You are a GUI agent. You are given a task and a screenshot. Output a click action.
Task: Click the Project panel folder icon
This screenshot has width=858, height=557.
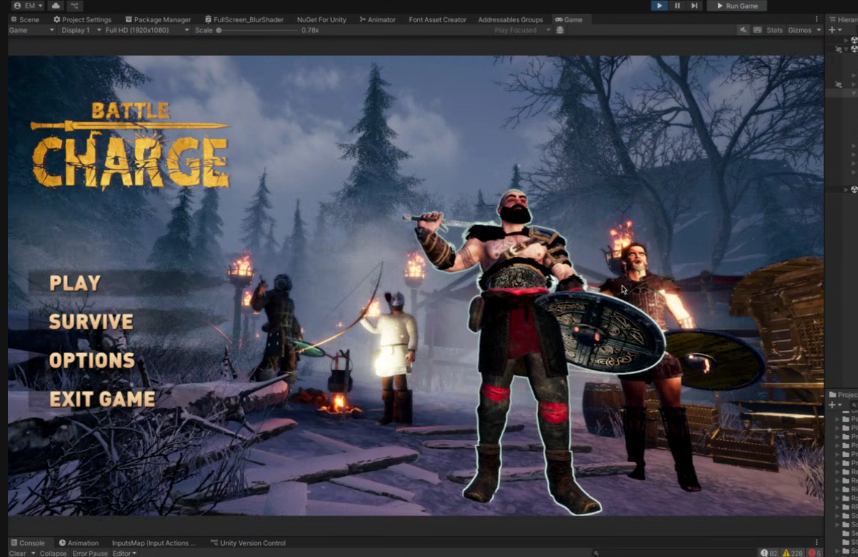[833, 394]
